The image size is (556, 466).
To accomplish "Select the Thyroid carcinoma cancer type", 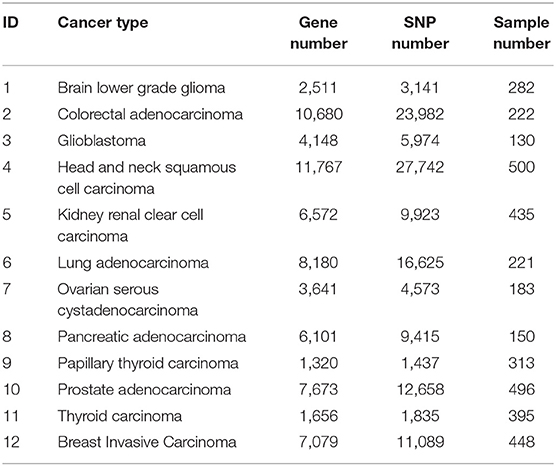I will pos(119,416).
